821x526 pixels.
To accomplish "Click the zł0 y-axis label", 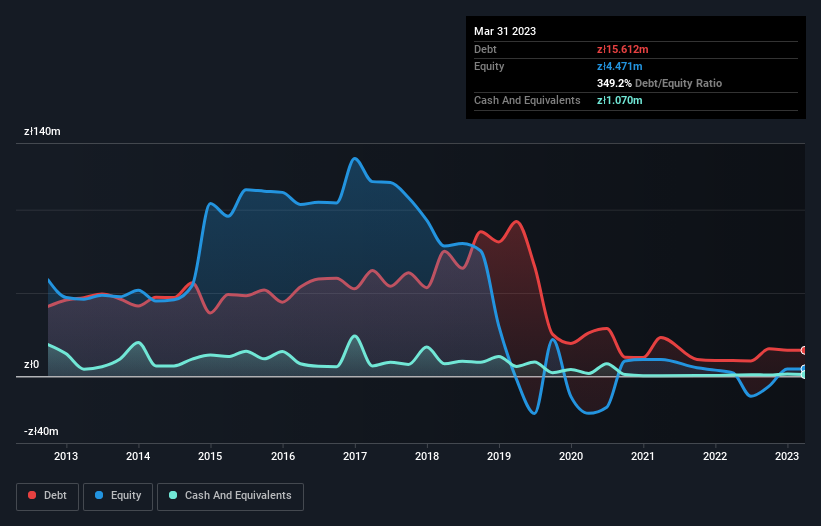I will (31, 364).
